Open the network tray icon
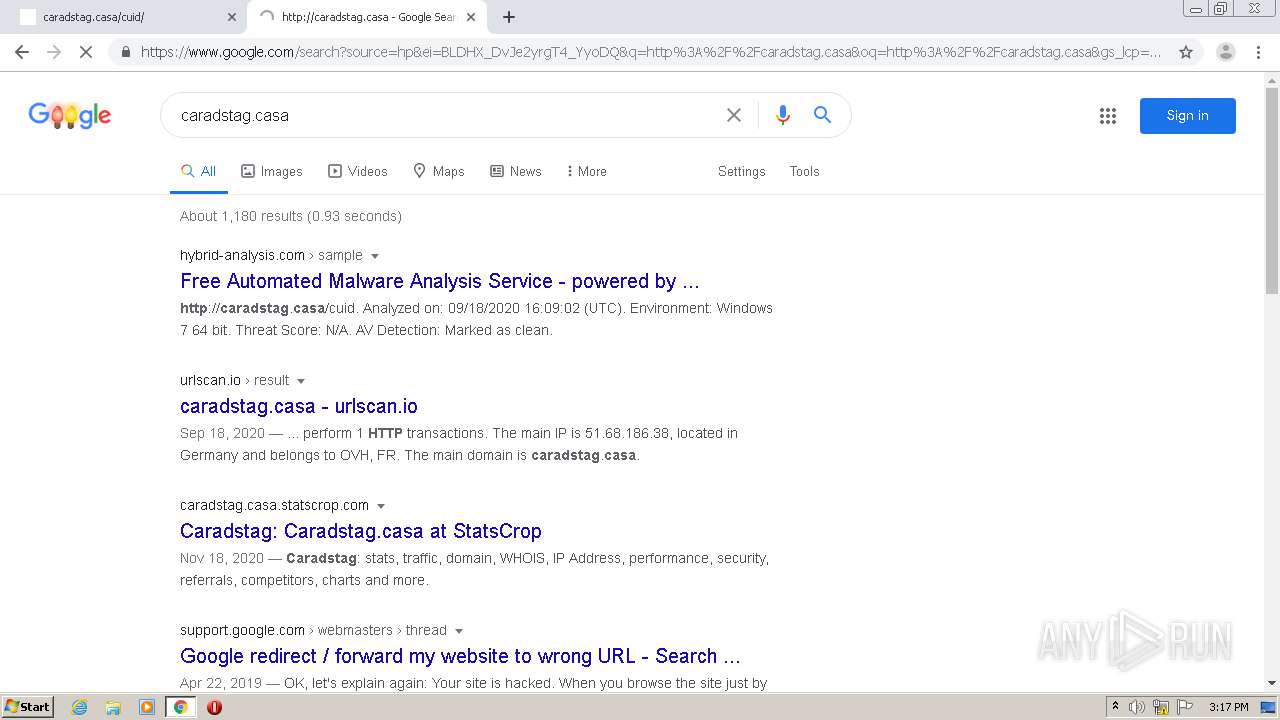1280x720 pixels. (x=1161, y=707)
